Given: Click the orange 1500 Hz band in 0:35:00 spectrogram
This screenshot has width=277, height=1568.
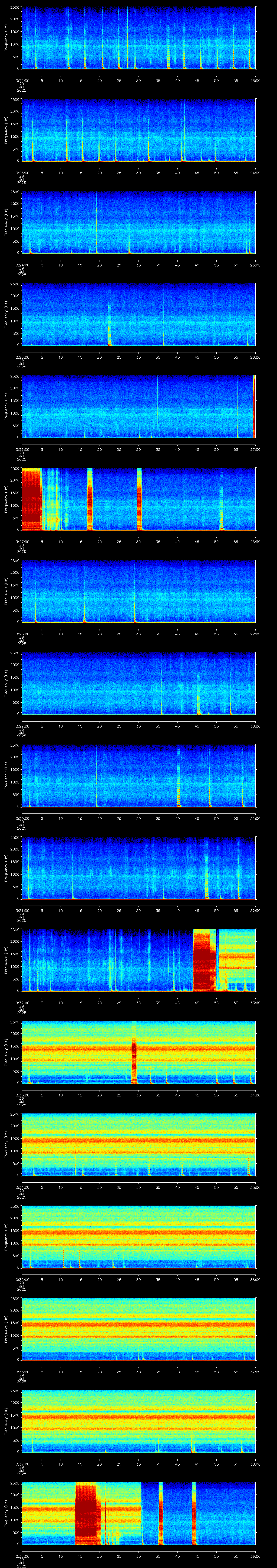Looking at the screenshot, I should 138,1233.
